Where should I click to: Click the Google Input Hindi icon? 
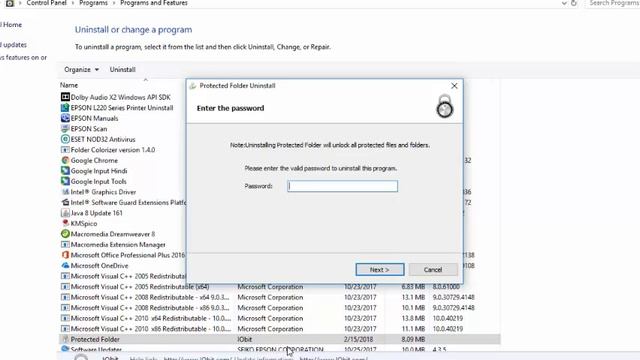pyautogui.click(x=65, y=171)
